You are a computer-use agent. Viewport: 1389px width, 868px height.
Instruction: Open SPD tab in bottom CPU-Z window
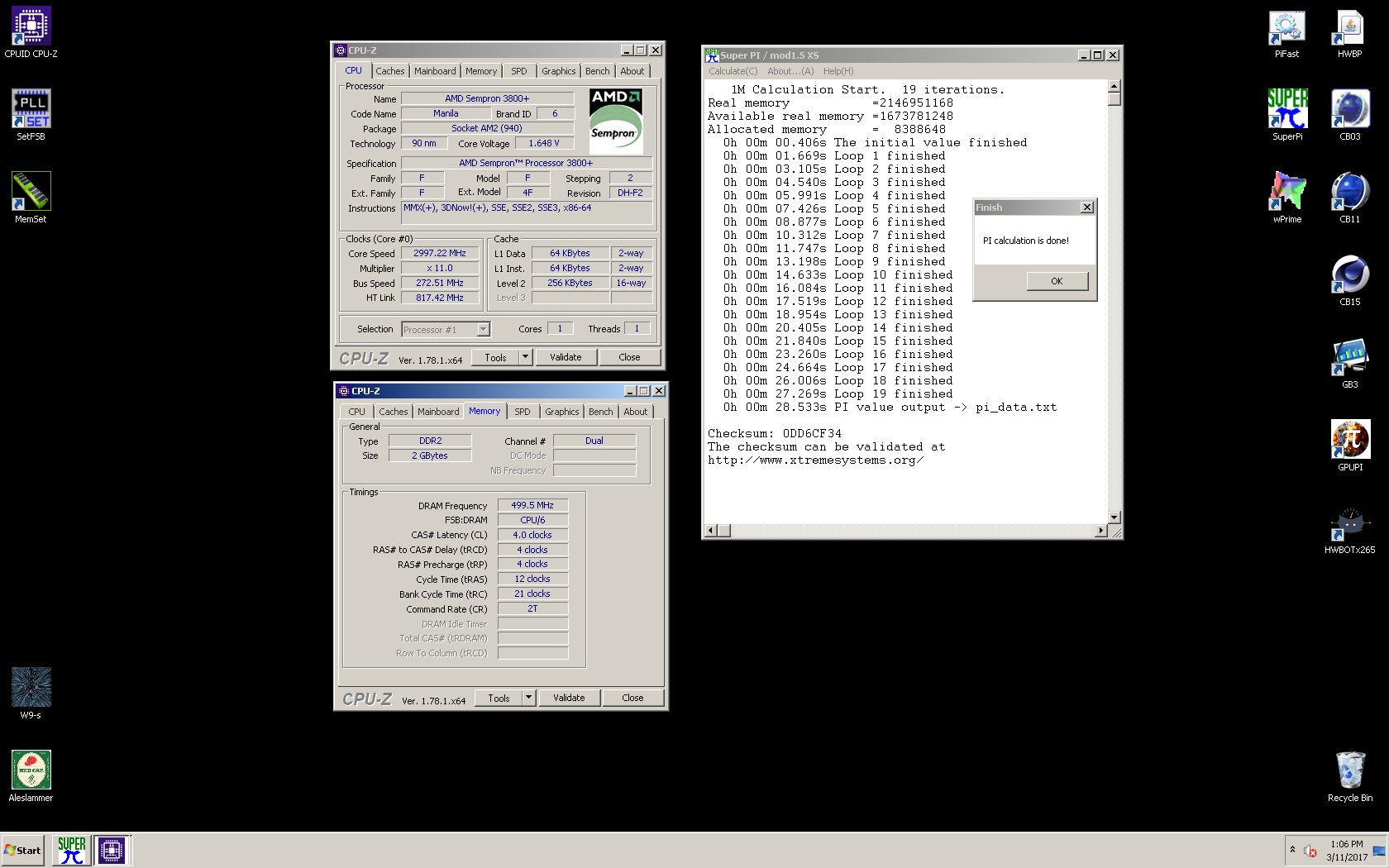523,412
